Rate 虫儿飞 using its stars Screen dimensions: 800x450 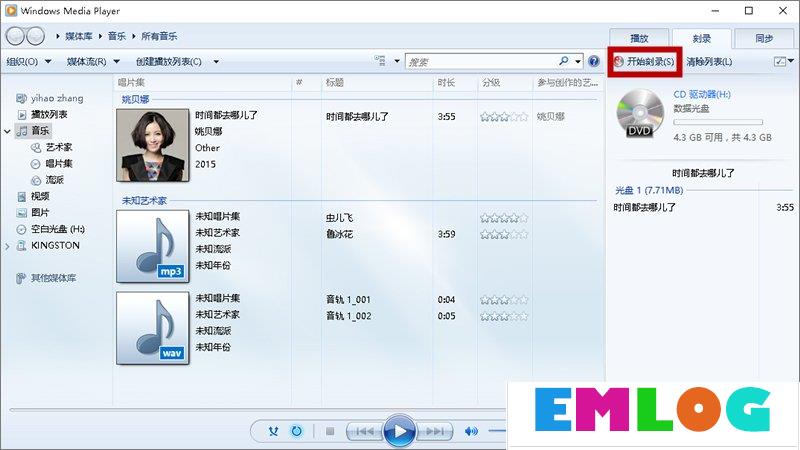(504, 218)
